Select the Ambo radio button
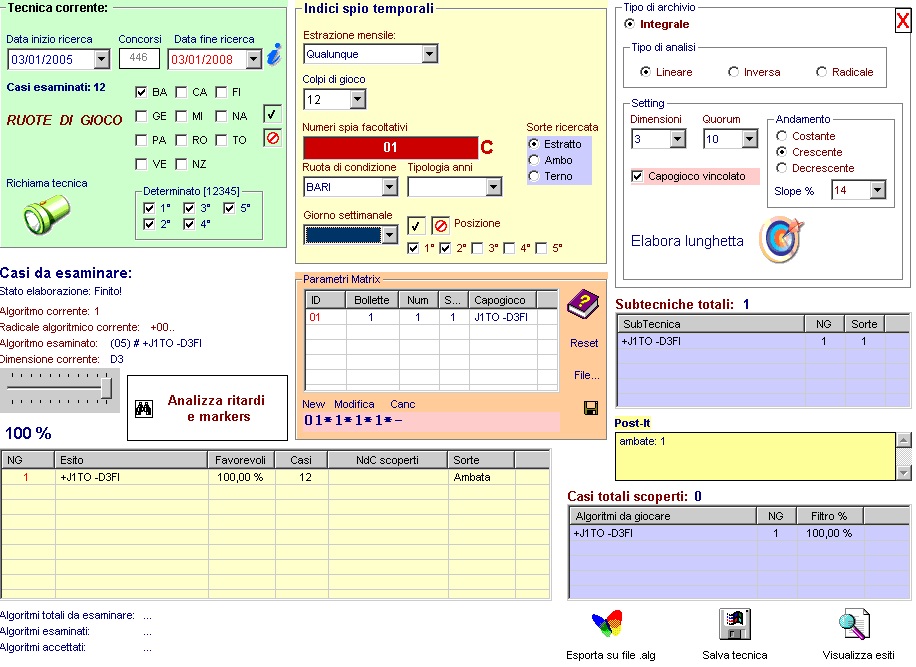Image resolution: width=916 pixels, height=667 pixels. [534, 160]
